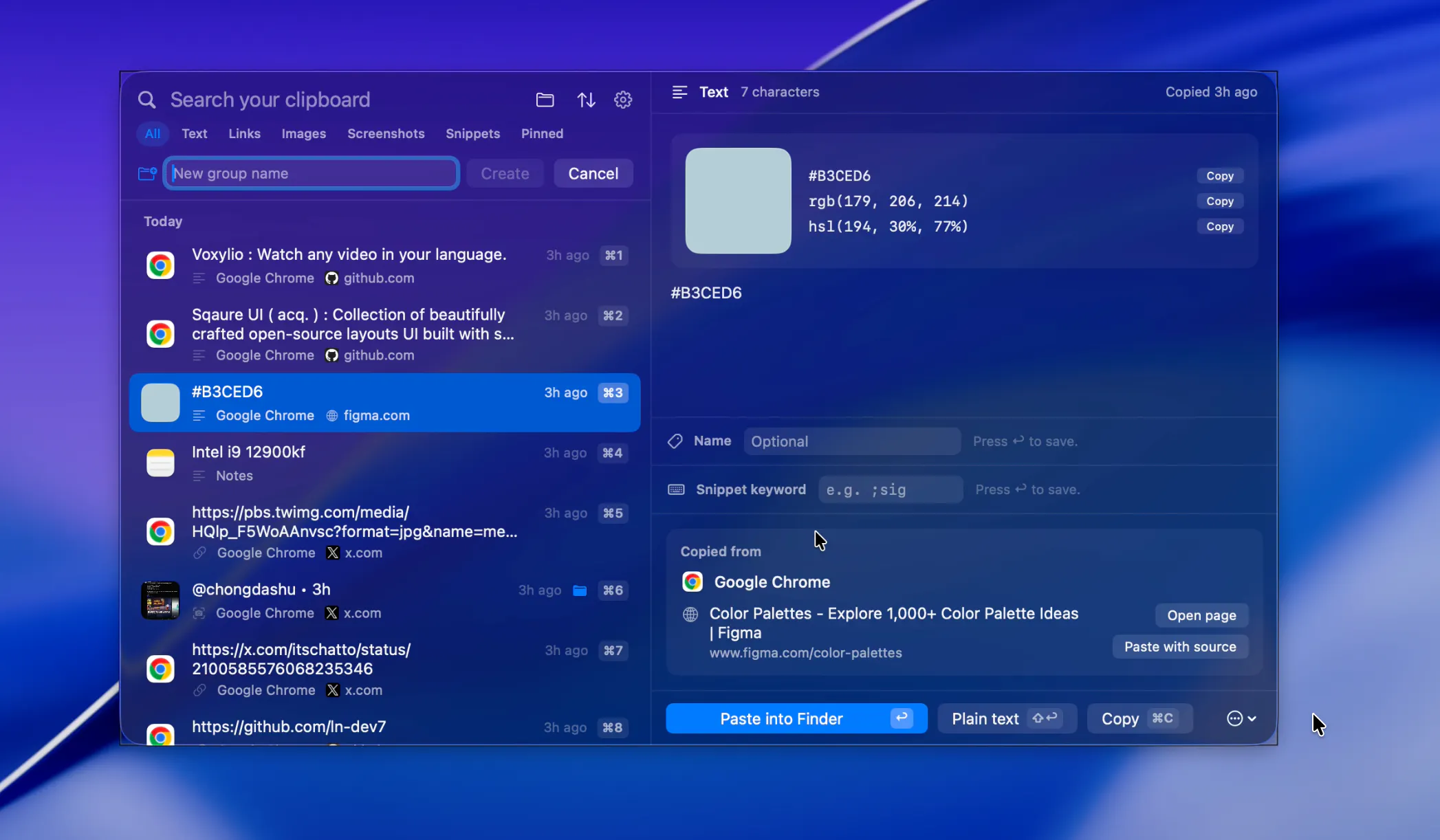Click the globe icon next to figma.com
The height and width of the screenshot is (840, 1440).
coord(331,416)
